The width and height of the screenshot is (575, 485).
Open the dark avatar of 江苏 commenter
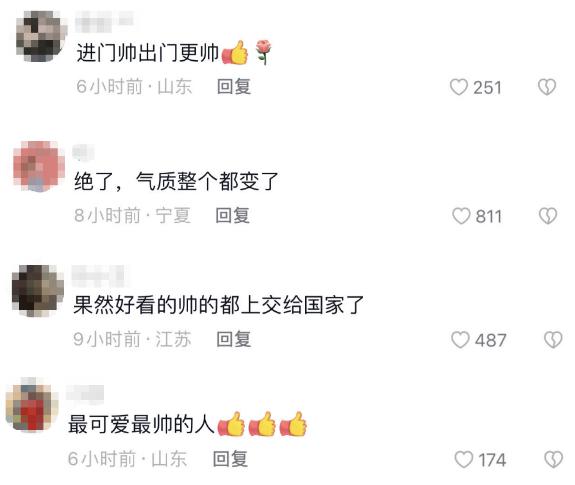coord(37,290)
